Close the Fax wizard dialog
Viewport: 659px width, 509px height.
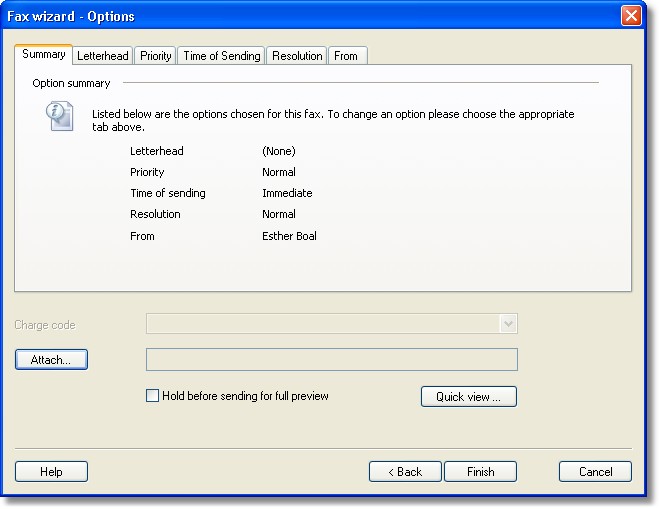pyautogui.click(x=631, y=16)
